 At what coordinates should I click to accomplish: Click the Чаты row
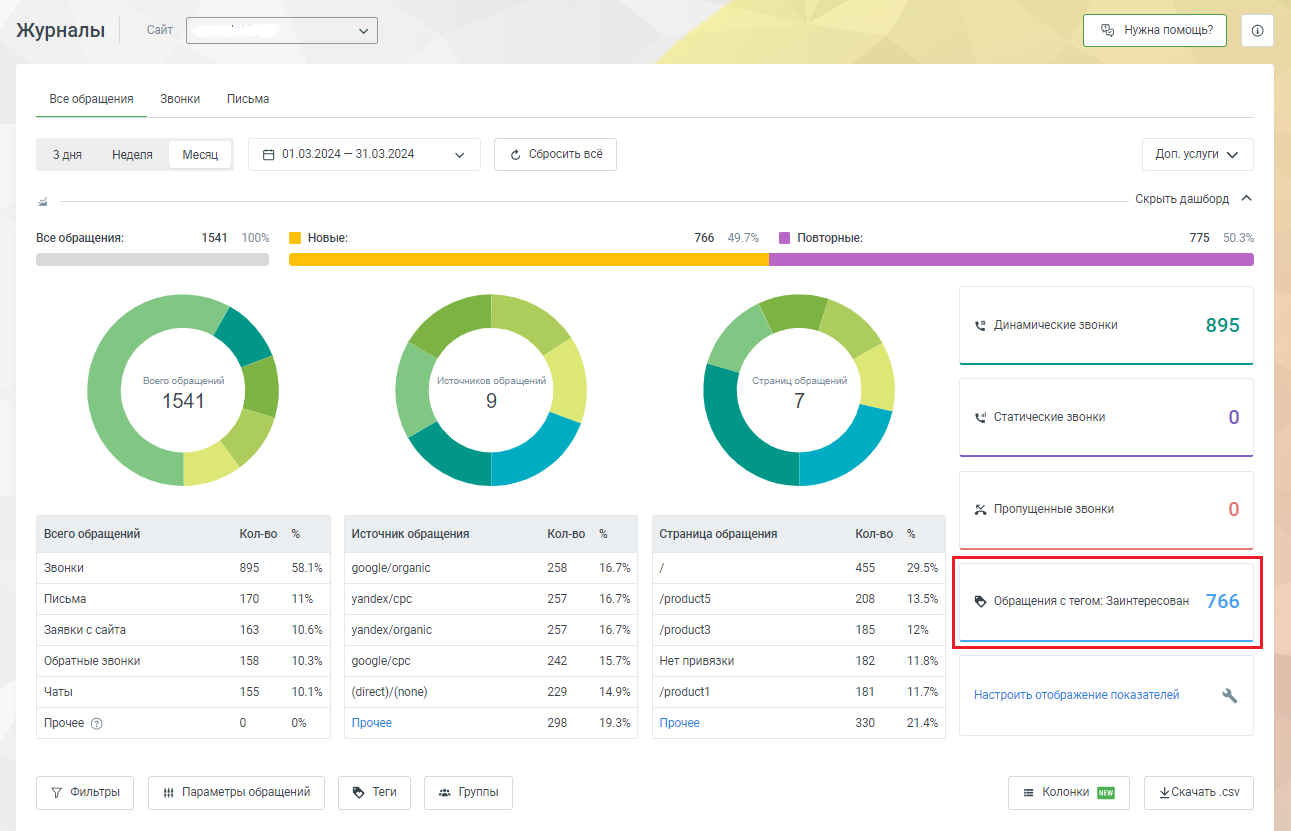(x=183, y=692)
